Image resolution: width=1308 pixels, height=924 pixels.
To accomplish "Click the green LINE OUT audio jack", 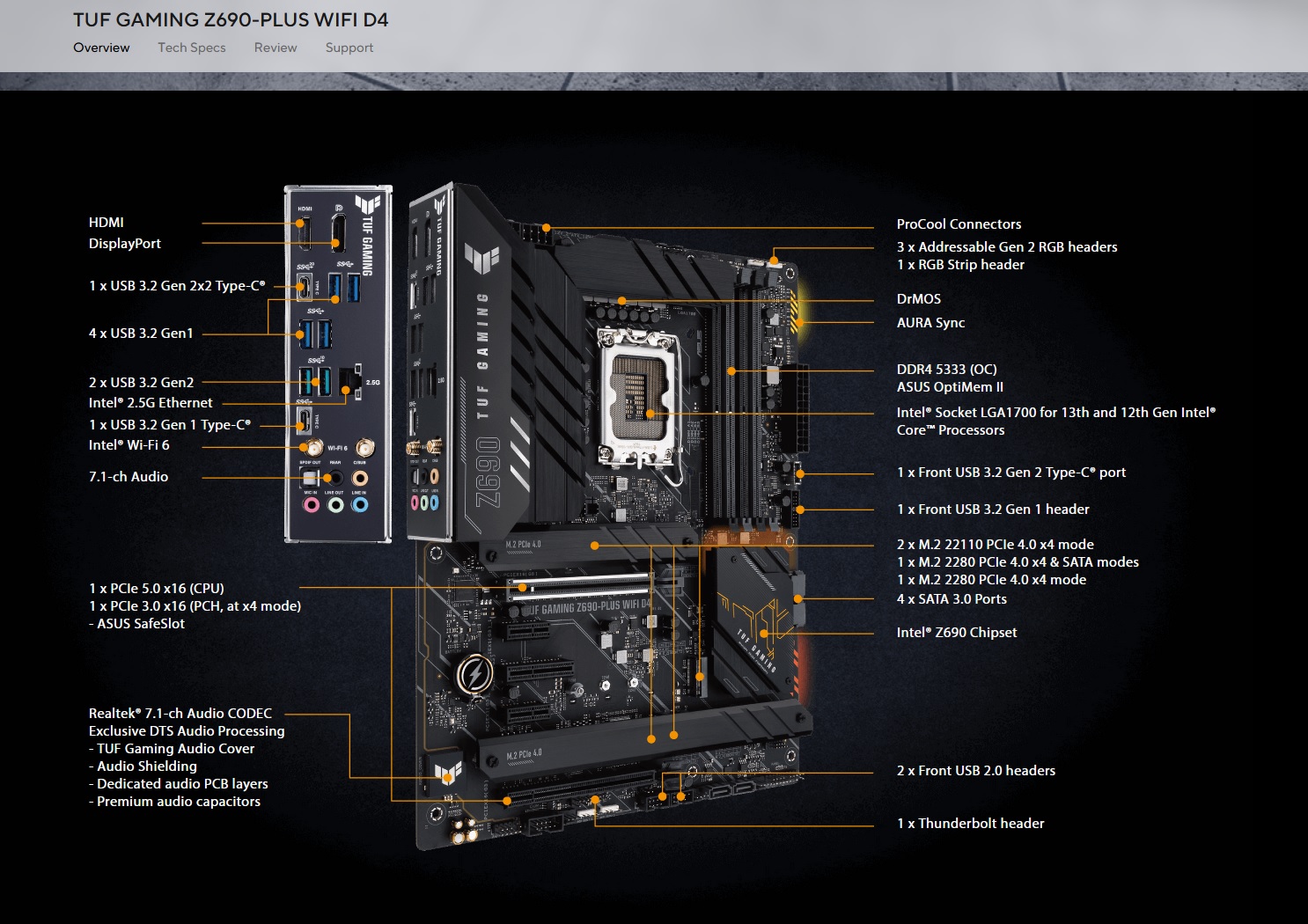I will tap(335, 505).
